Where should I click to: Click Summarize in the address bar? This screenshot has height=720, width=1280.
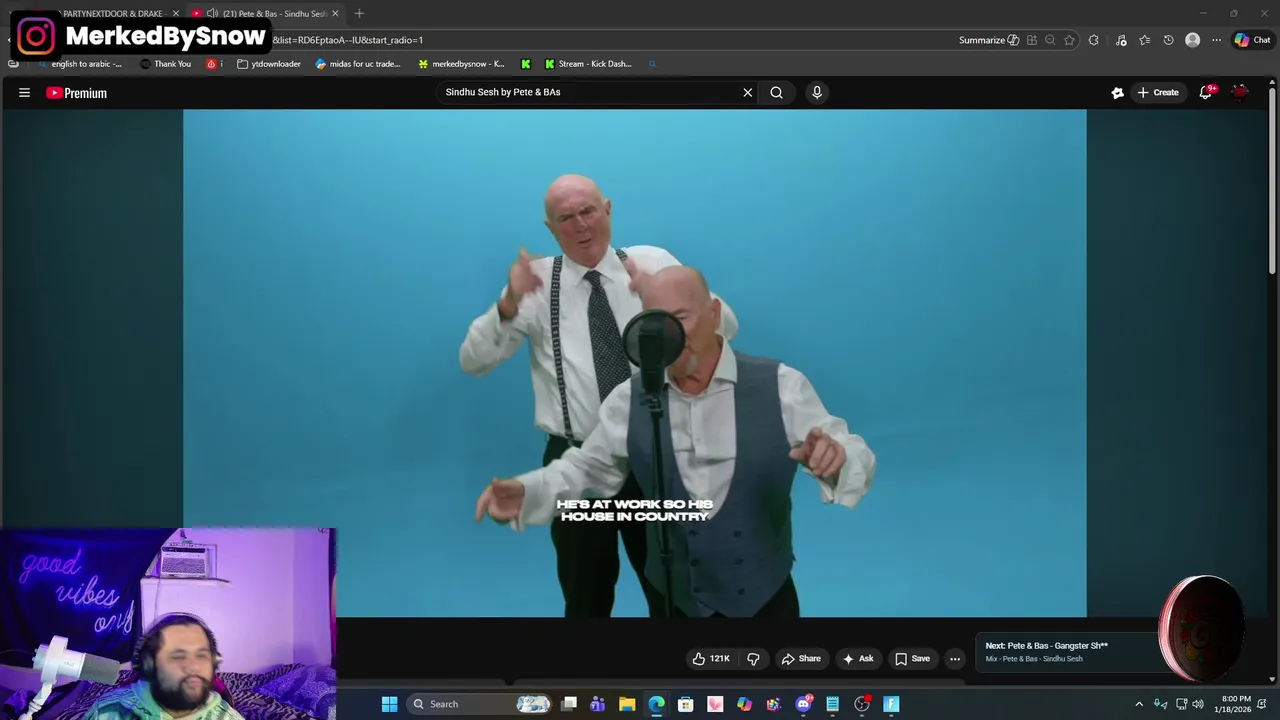pyautogui.click(x=988, y=40)
